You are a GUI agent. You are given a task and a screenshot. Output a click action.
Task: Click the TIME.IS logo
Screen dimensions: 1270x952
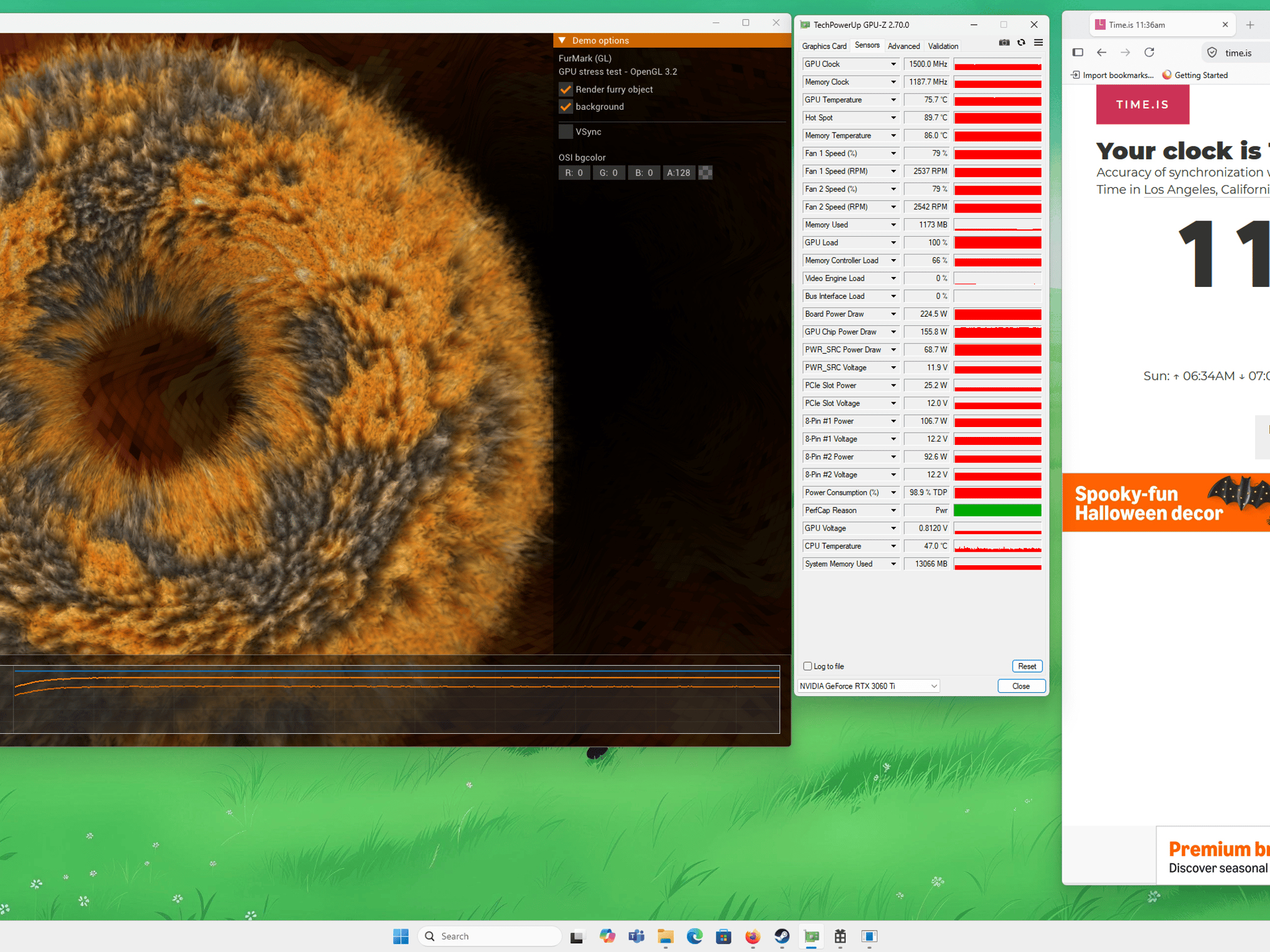pyautogui.click(x=1142, y=105)
